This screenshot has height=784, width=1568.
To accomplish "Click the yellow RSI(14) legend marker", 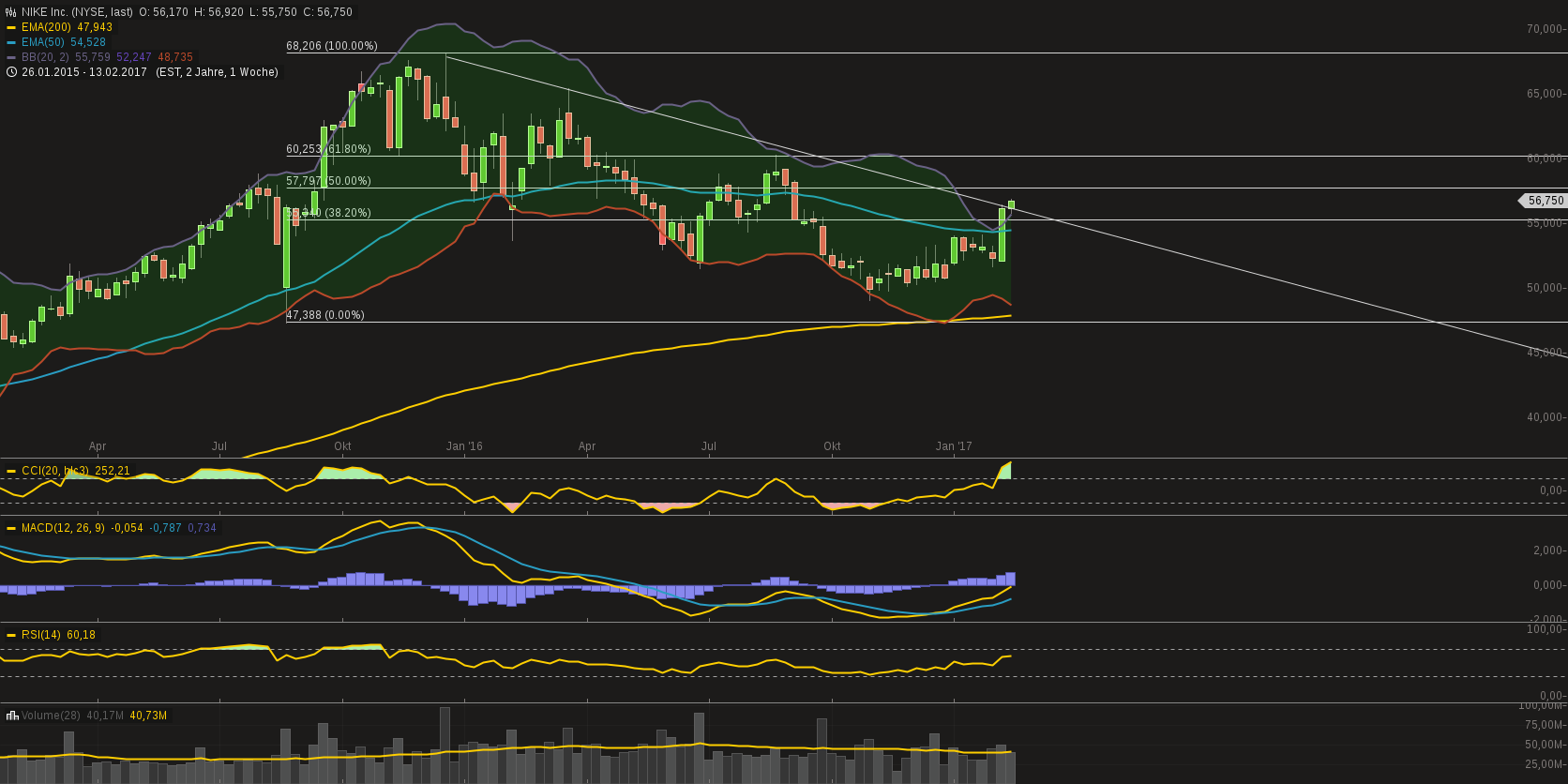I will (x=11, y=635).
